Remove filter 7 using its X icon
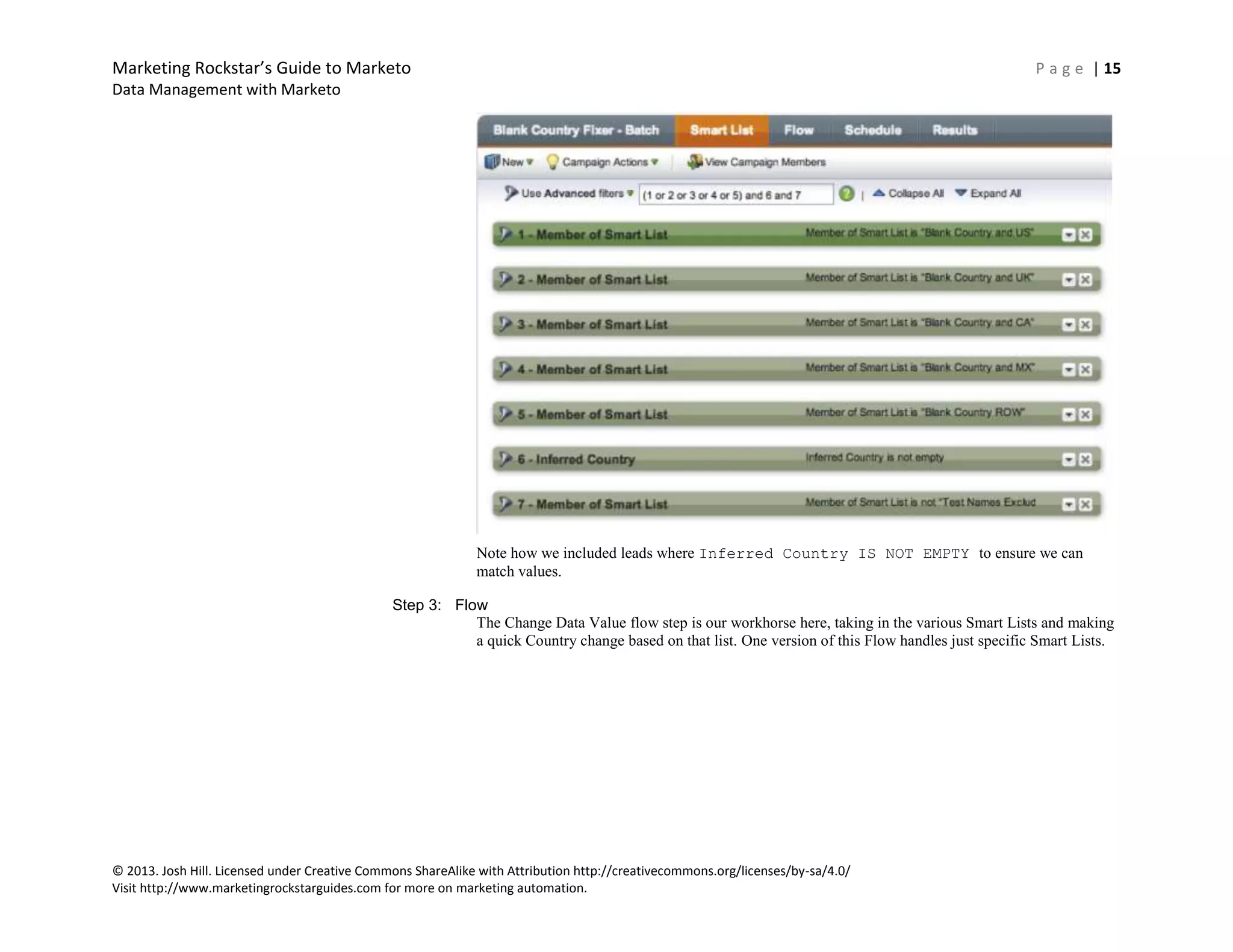The height and width of the screenshot is (952, 1233). [x=1085, y=504]
